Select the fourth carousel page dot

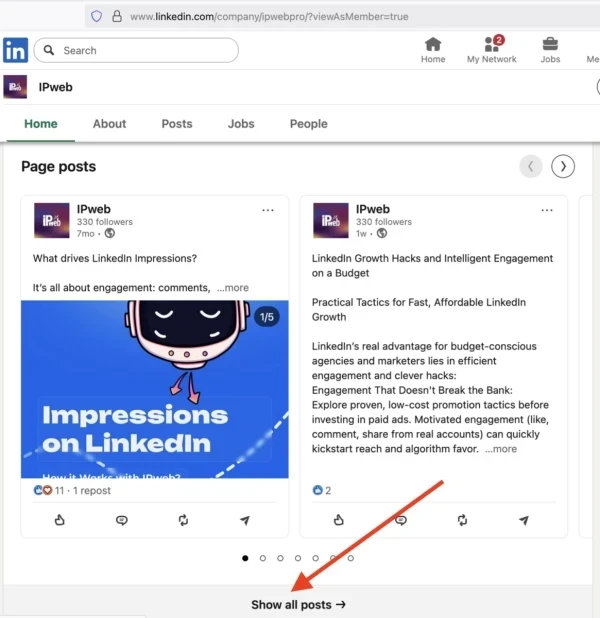click(x=298, y=558)
